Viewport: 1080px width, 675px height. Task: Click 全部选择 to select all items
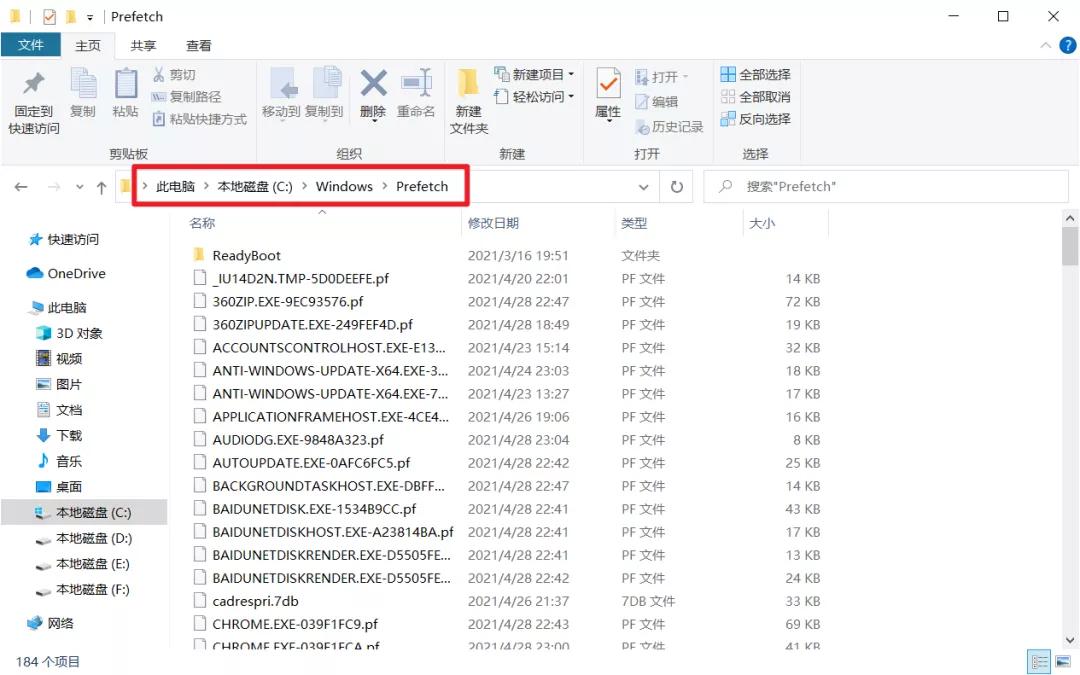pyautogui.click(x=755, y=74)
